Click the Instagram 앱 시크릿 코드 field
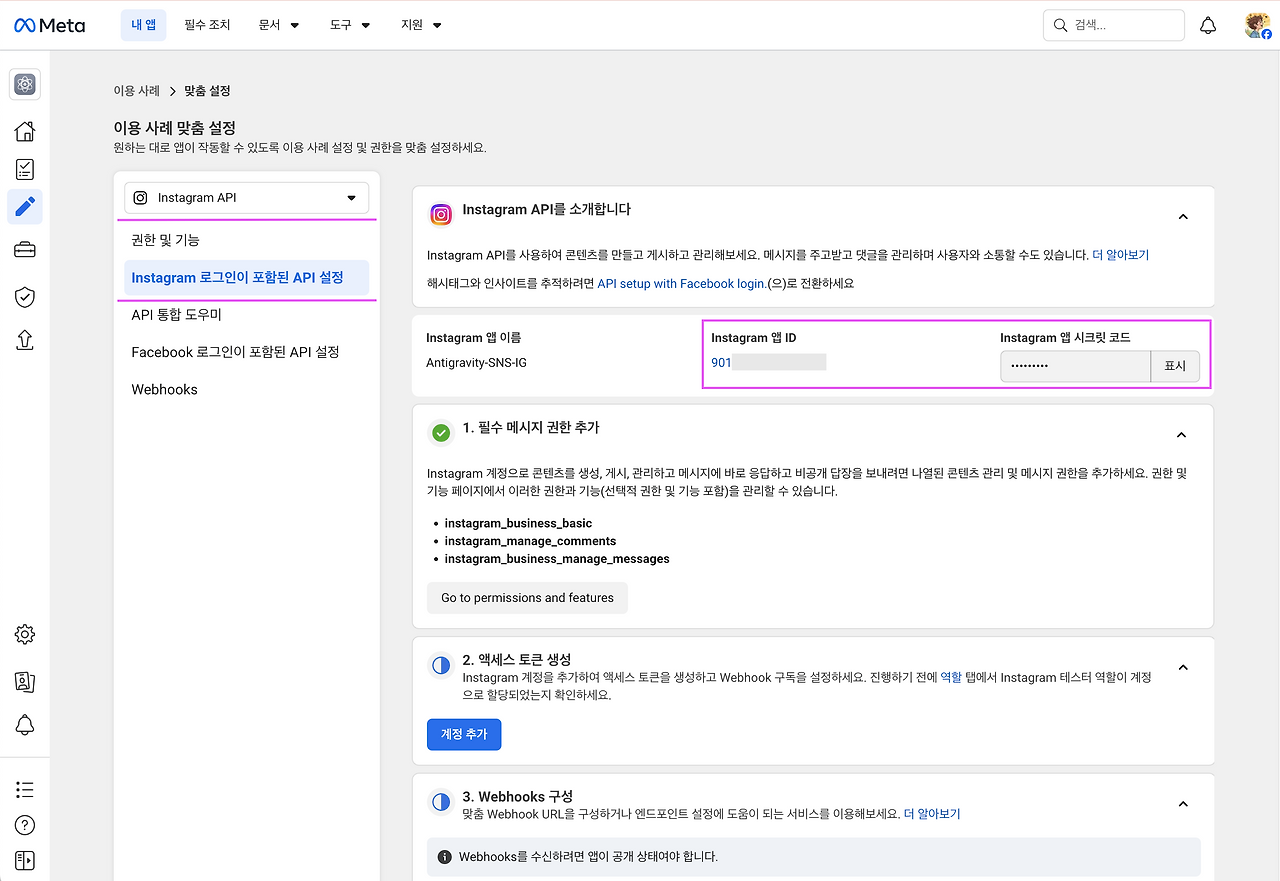This screenshot has height=881, width=1280. pyautogui.click(x=1075, y=366)
